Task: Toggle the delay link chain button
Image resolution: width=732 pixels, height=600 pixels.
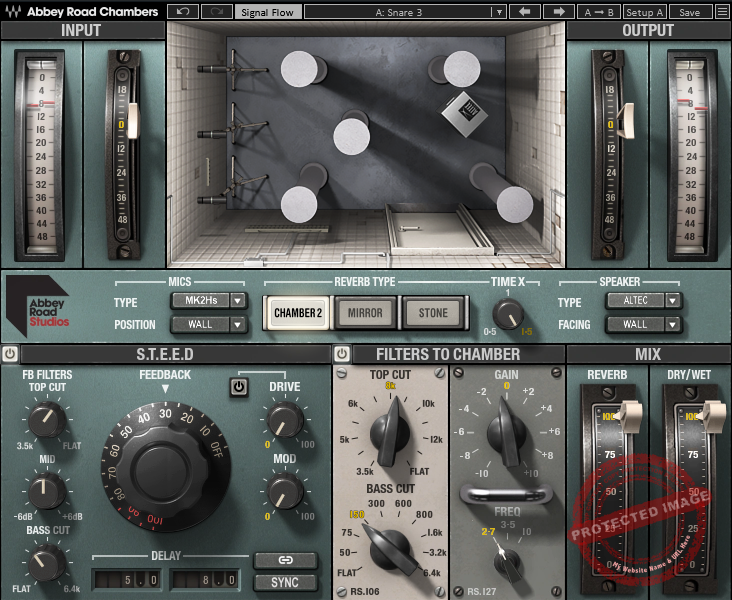Action: pyautogui.click(x=285, y=560)
